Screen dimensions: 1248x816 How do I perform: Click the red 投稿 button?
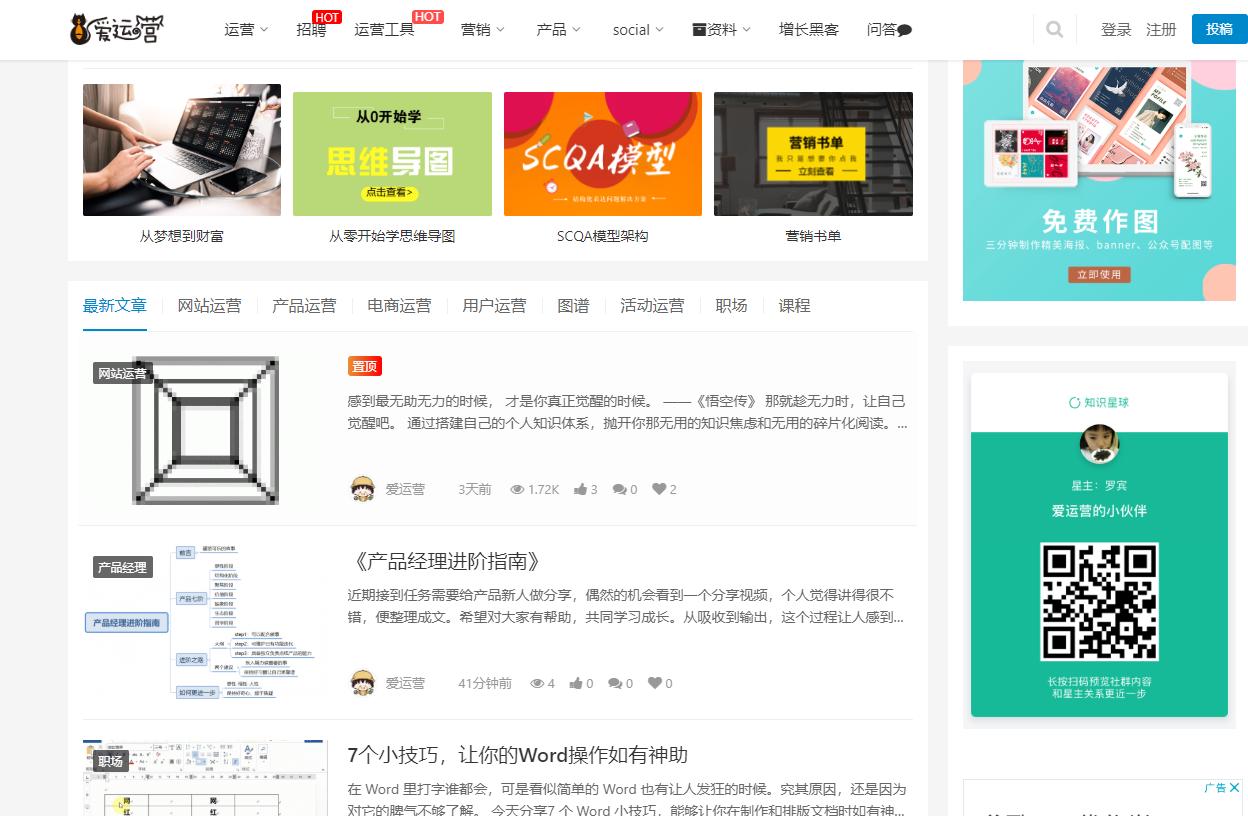tap(1219, 29)
